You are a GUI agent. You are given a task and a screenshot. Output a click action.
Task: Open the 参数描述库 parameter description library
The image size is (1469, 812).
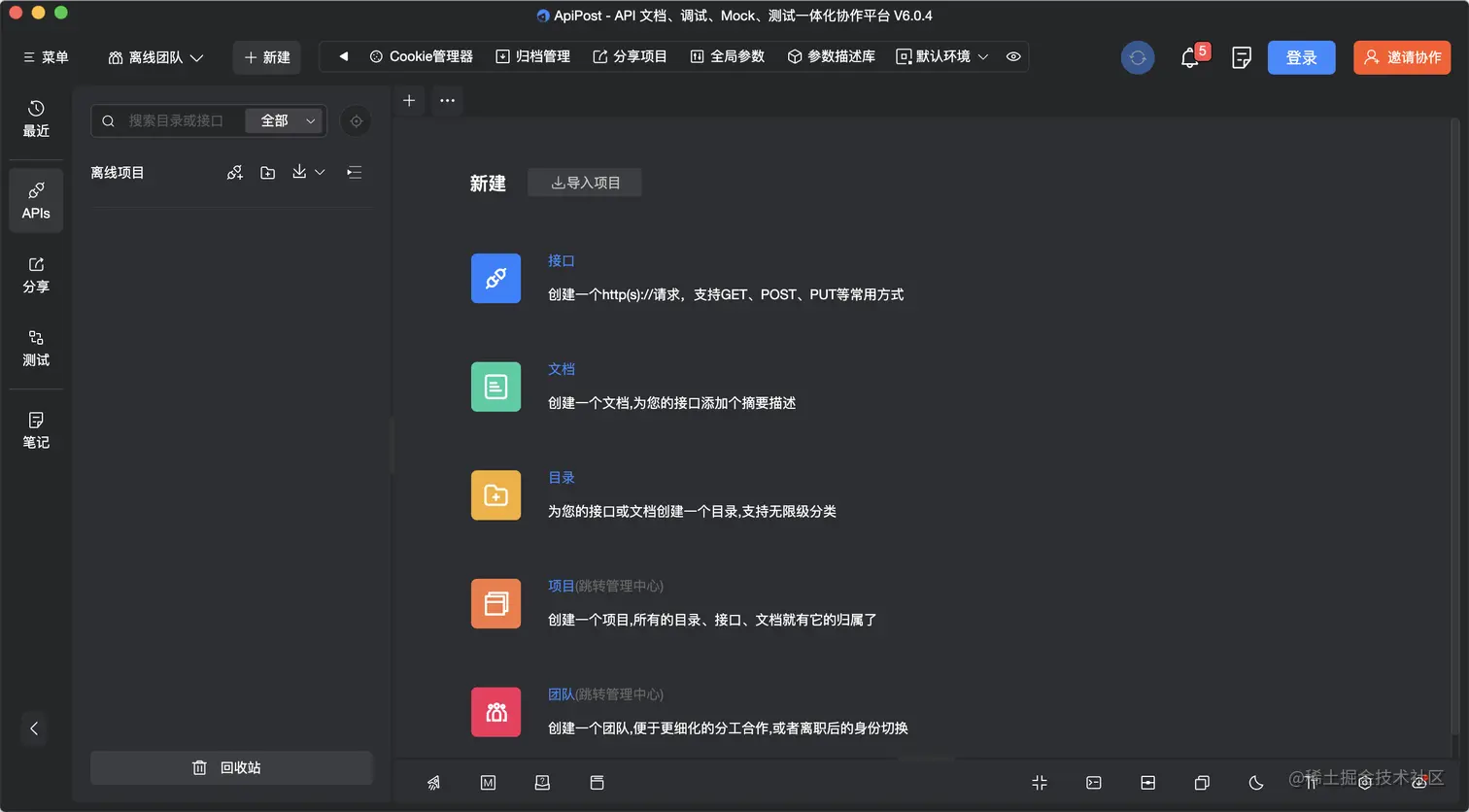pos(832,56)
